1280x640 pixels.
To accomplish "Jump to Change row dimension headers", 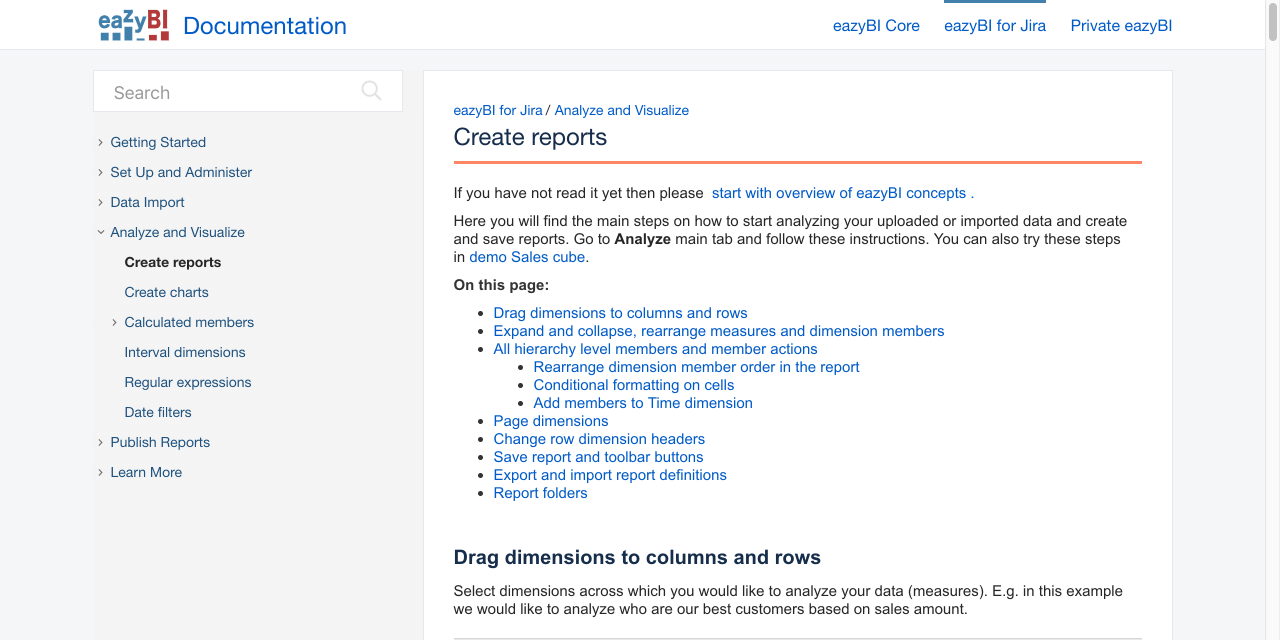I will [x=599, y=439].
